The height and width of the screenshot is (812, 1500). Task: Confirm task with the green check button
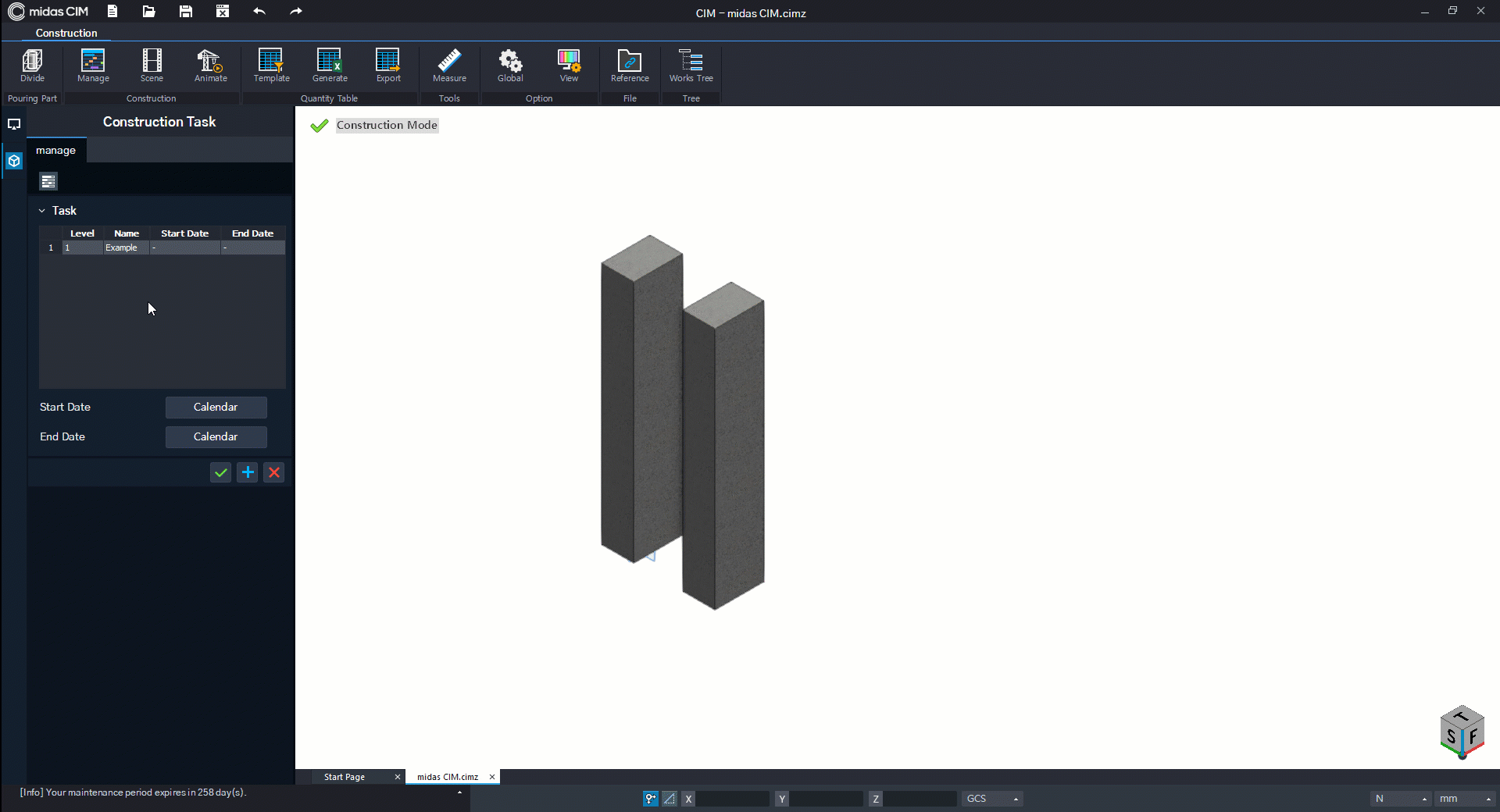pos(221,472)
